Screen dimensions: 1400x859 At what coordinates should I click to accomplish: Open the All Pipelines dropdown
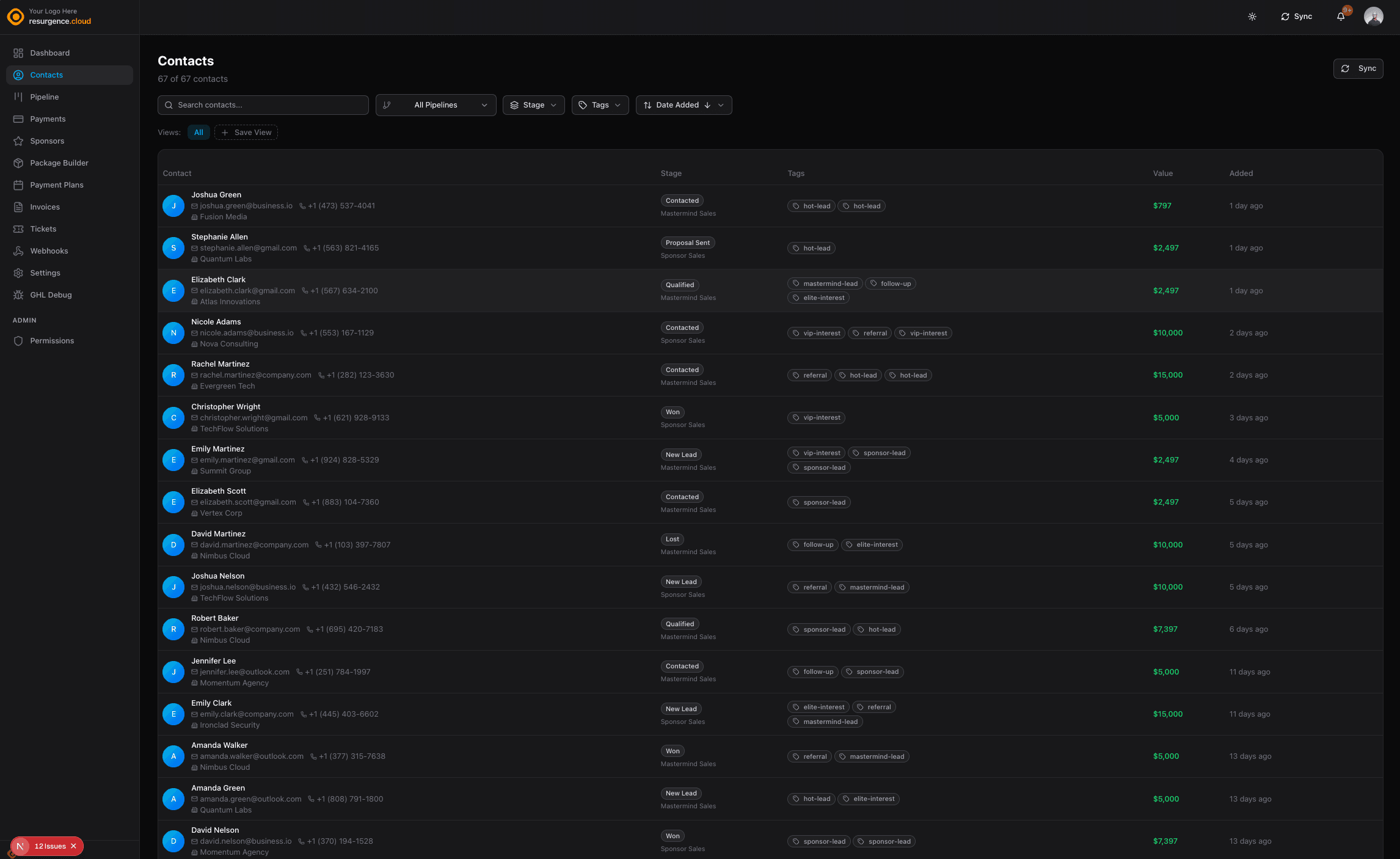coord(436,105)
